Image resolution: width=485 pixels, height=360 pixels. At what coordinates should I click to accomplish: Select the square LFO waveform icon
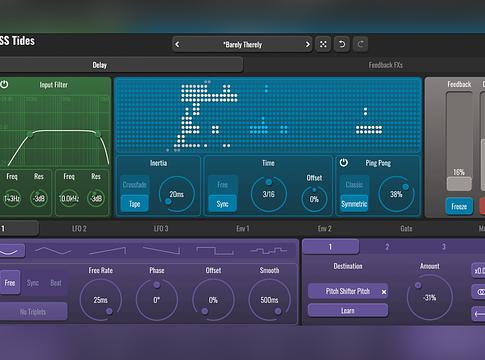tap(215, 251)
